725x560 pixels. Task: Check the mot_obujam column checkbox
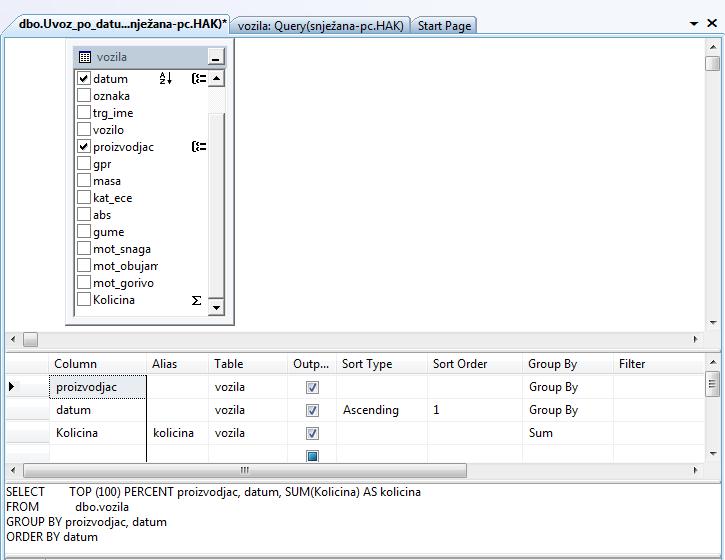83,266
